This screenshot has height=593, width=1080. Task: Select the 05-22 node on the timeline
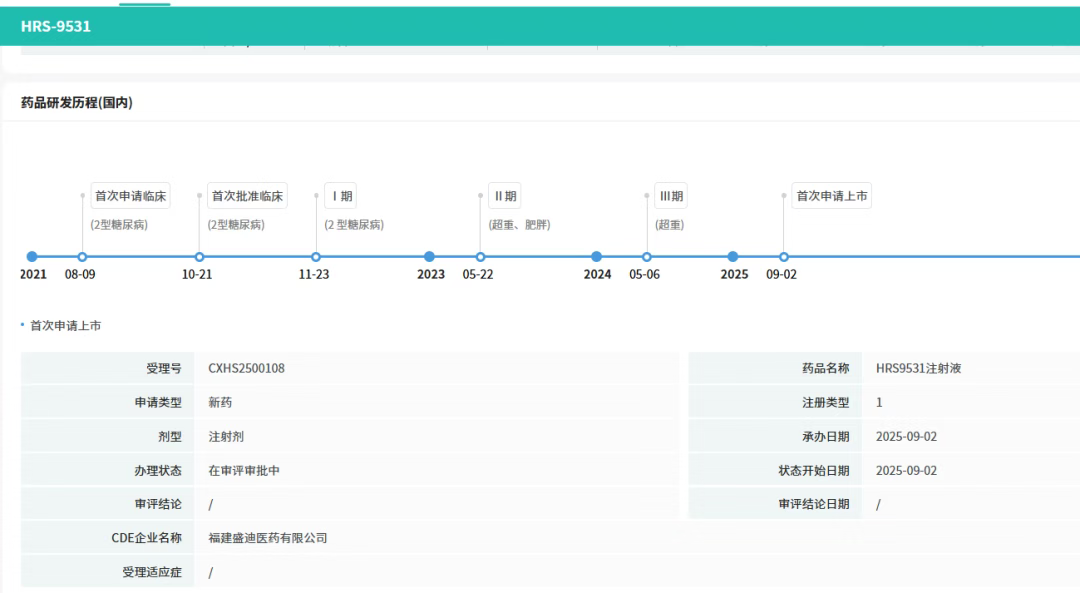480,257
